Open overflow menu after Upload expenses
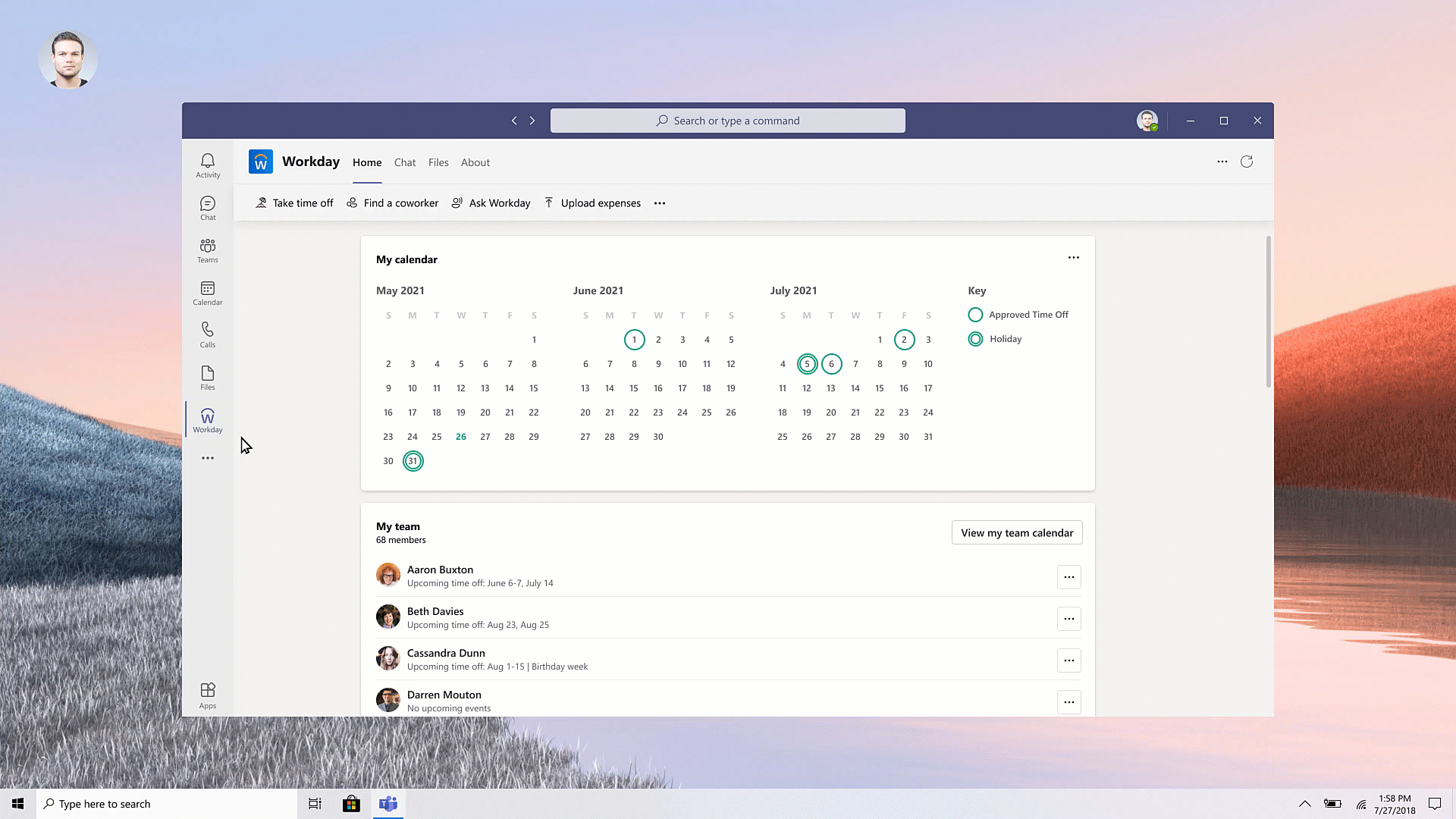 coord(660,203)
